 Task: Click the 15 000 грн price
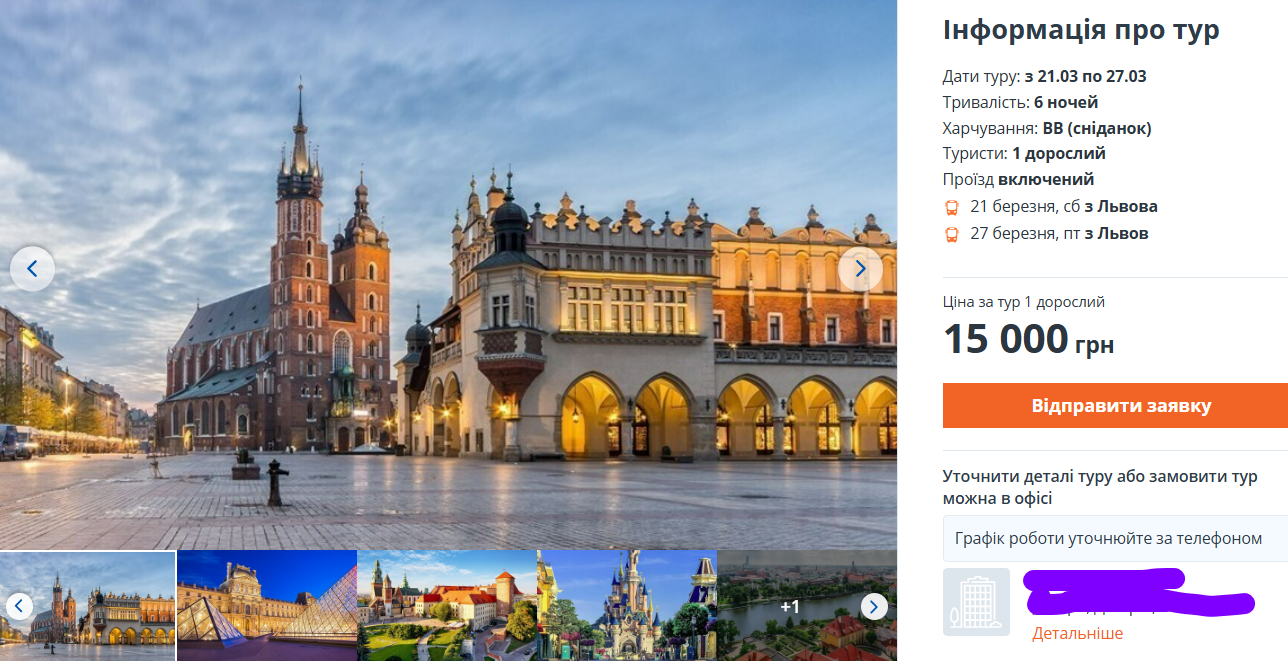tap(1028, 340)
